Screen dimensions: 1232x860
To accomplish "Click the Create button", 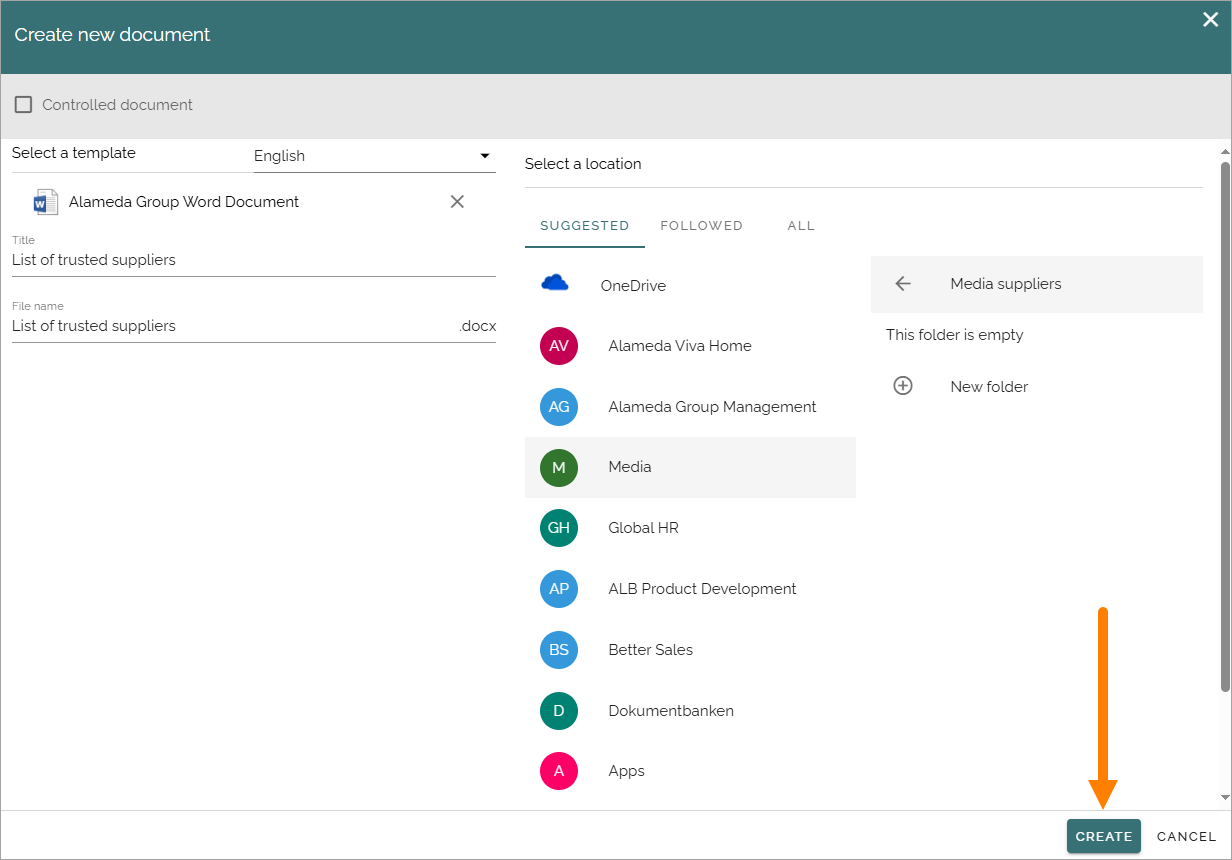I will coord(1104,836).
